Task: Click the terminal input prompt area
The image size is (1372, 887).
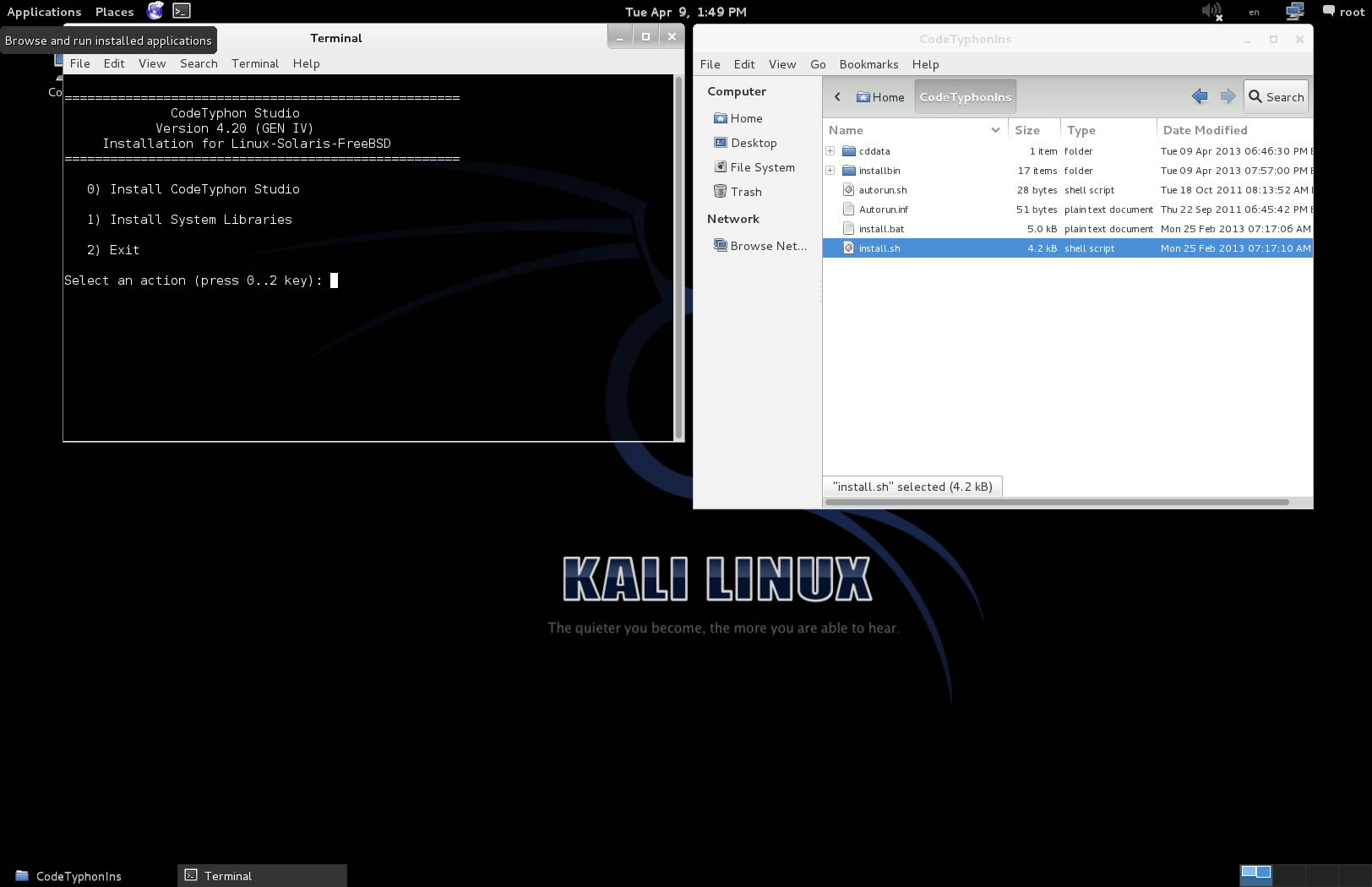Action: point(334,280)
